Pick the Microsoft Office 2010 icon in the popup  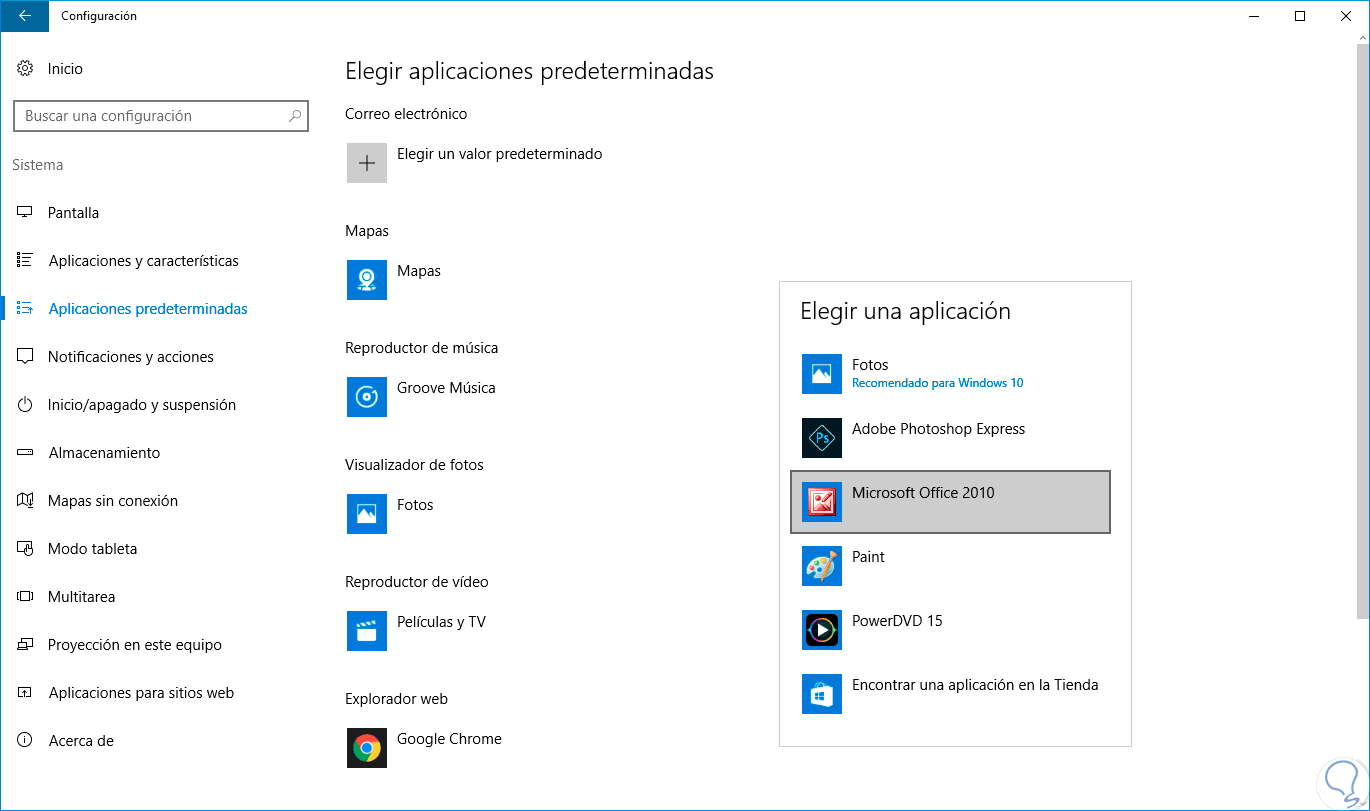(x=822, y=502)
